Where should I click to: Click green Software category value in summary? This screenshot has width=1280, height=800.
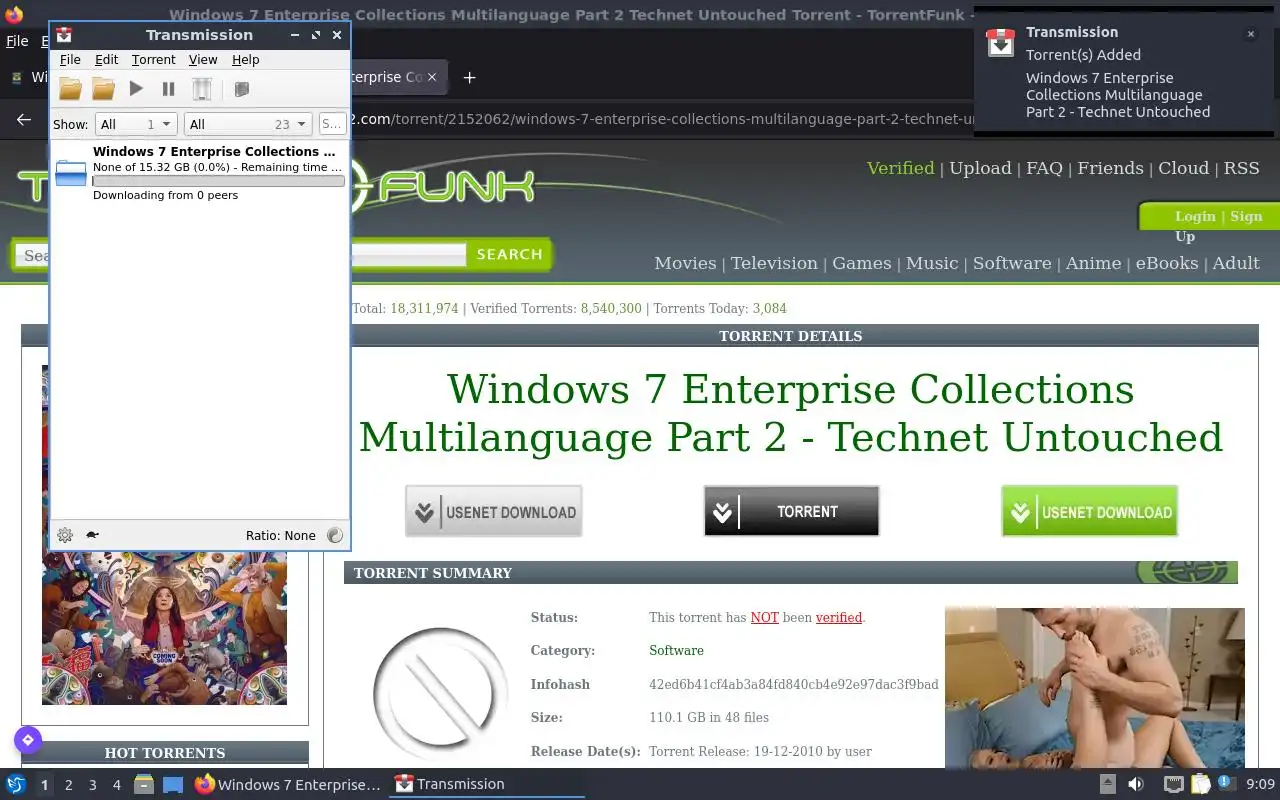676,650
